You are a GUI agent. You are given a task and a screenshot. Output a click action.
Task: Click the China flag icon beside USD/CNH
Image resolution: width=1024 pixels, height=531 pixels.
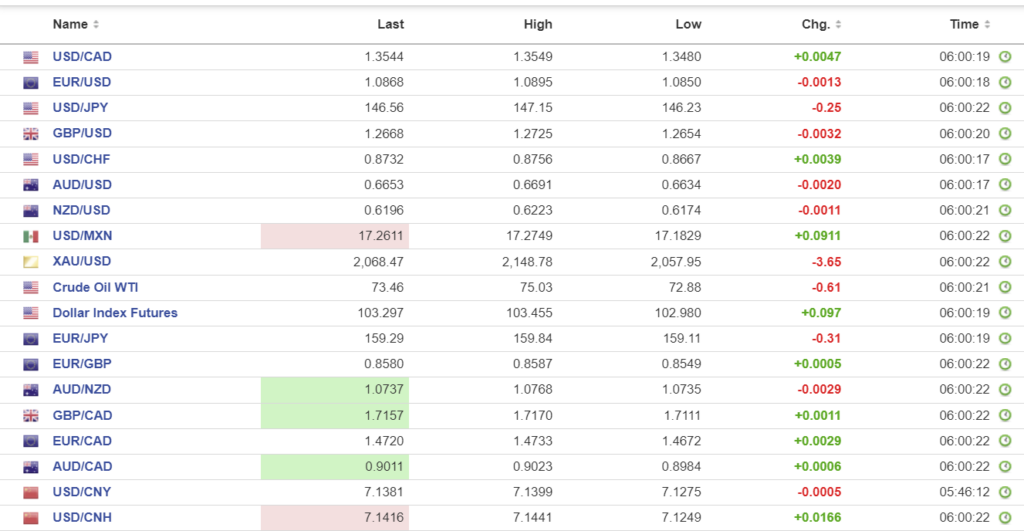[31, 518]
